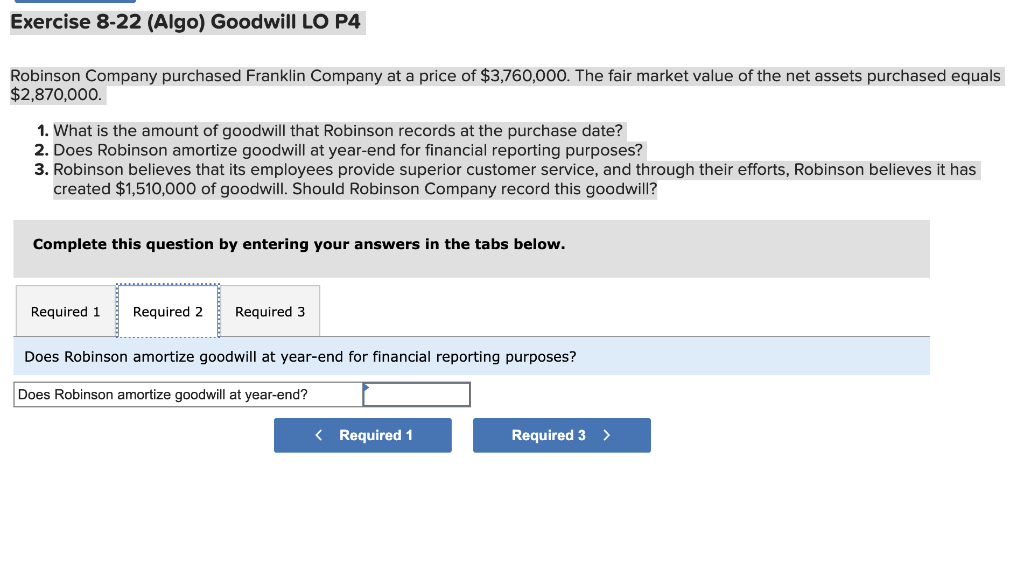
Task: Select the Exercise 8-22 Goodwill heading
Action: [x=186, y=22]
